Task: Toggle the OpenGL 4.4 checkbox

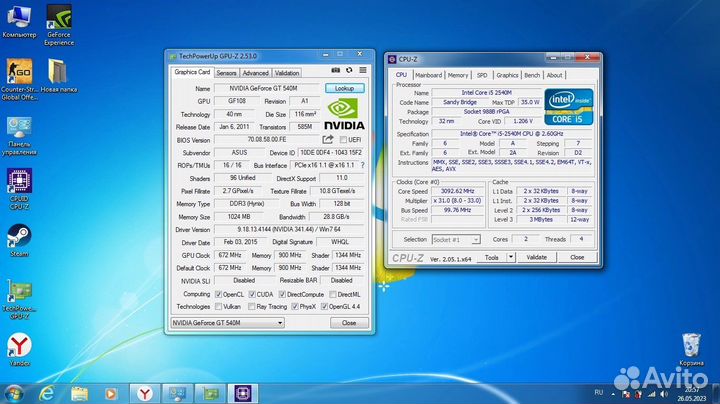Action: [324, 307]
